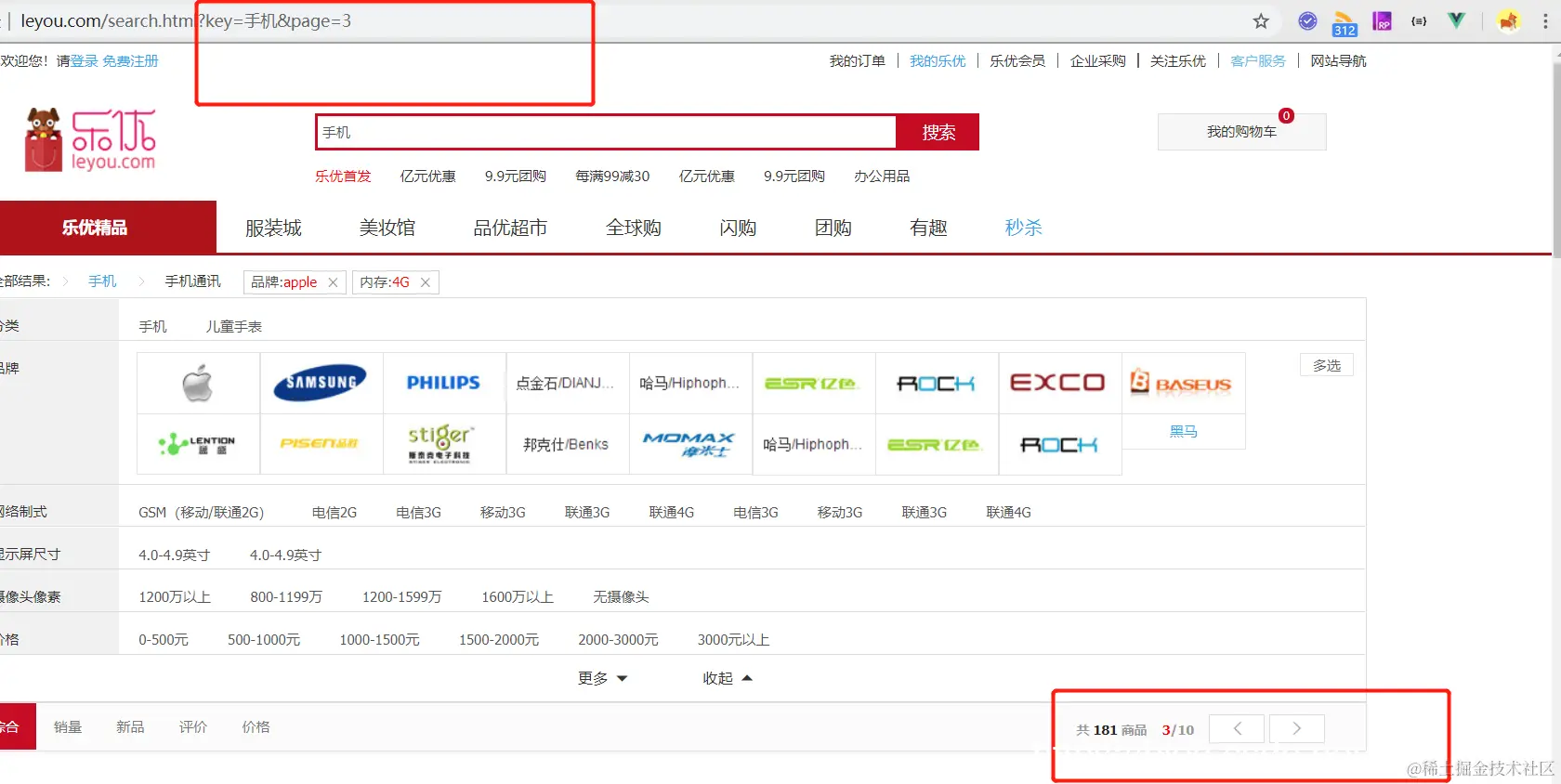
Task: Open 网站导航 link
Action: (1338, 61)
